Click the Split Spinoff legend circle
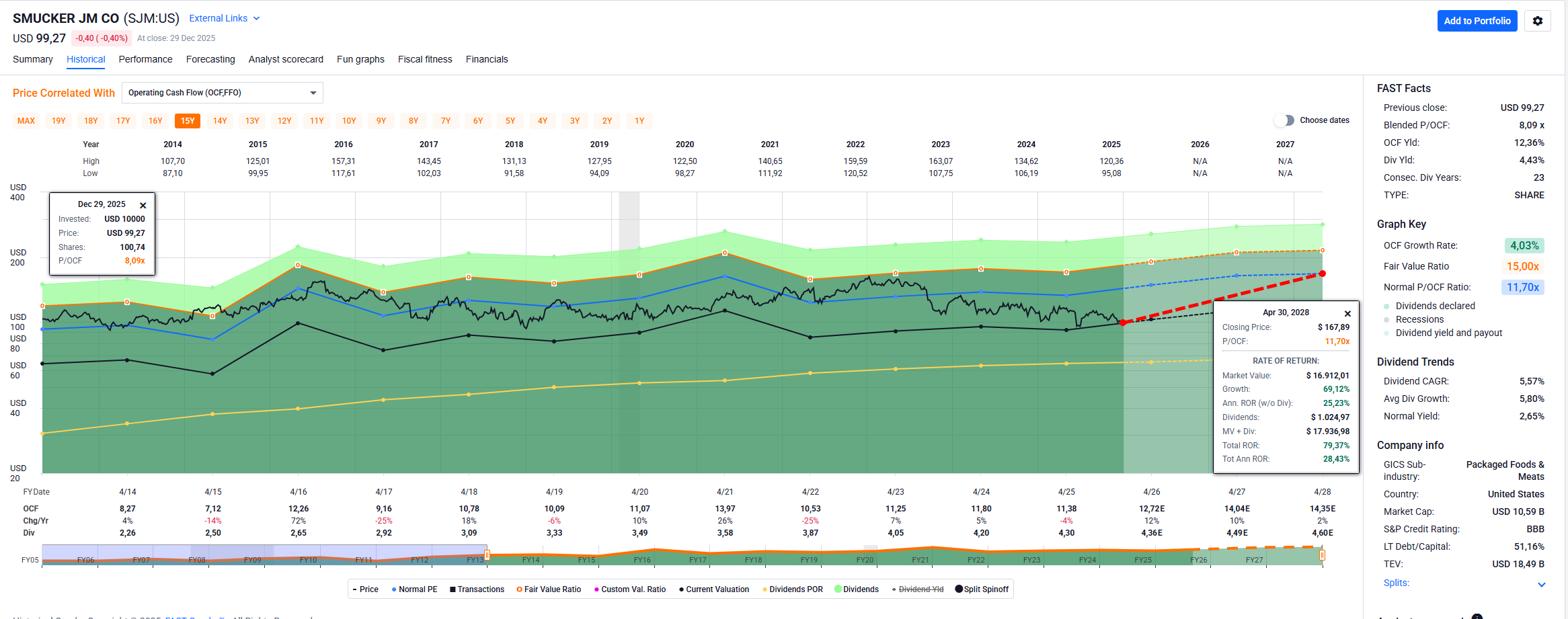The image size is (1568, 619). point(959,589)
